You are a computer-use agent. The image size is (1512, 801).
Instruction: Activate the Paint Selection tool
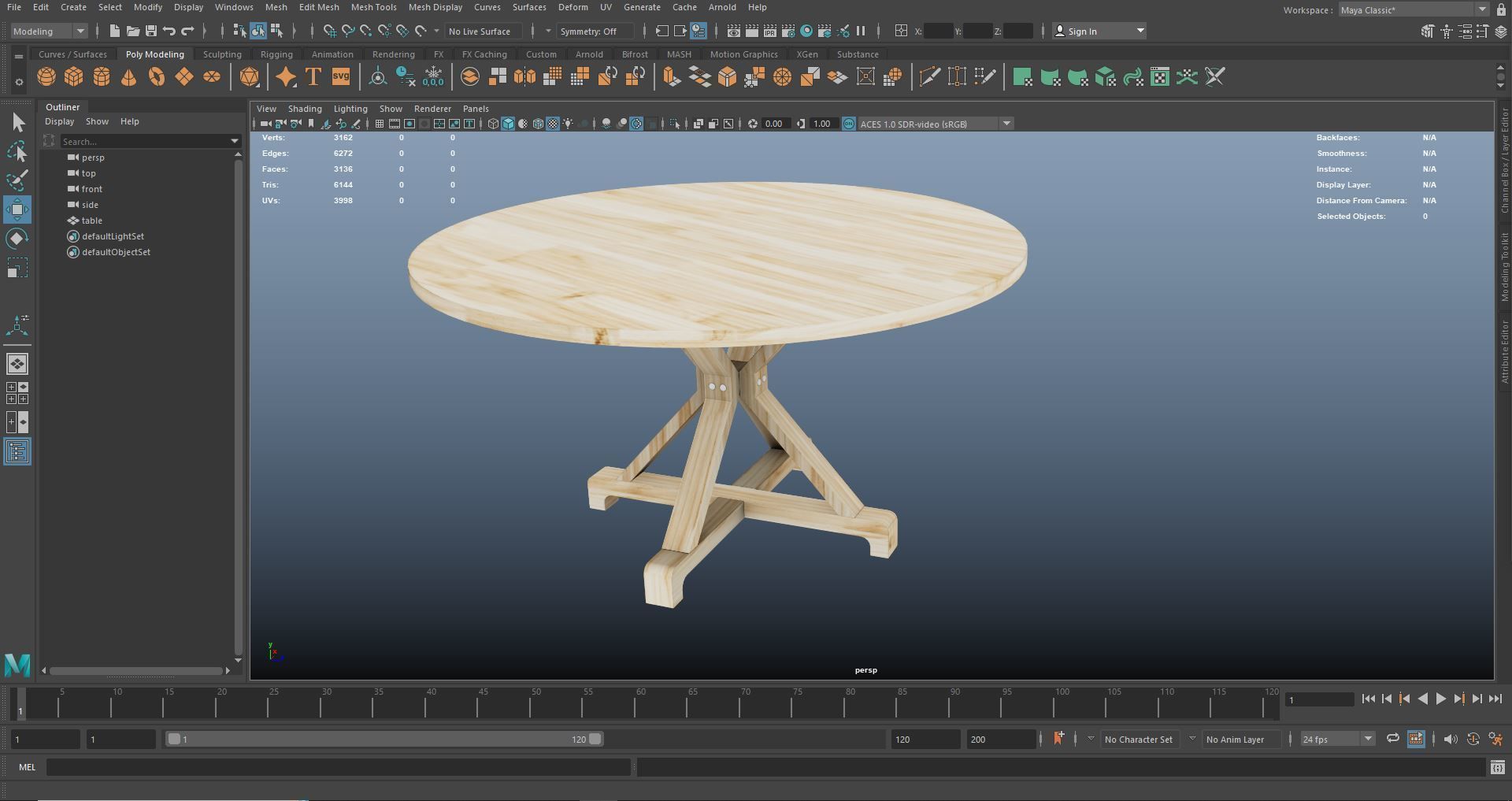(17, 180)
